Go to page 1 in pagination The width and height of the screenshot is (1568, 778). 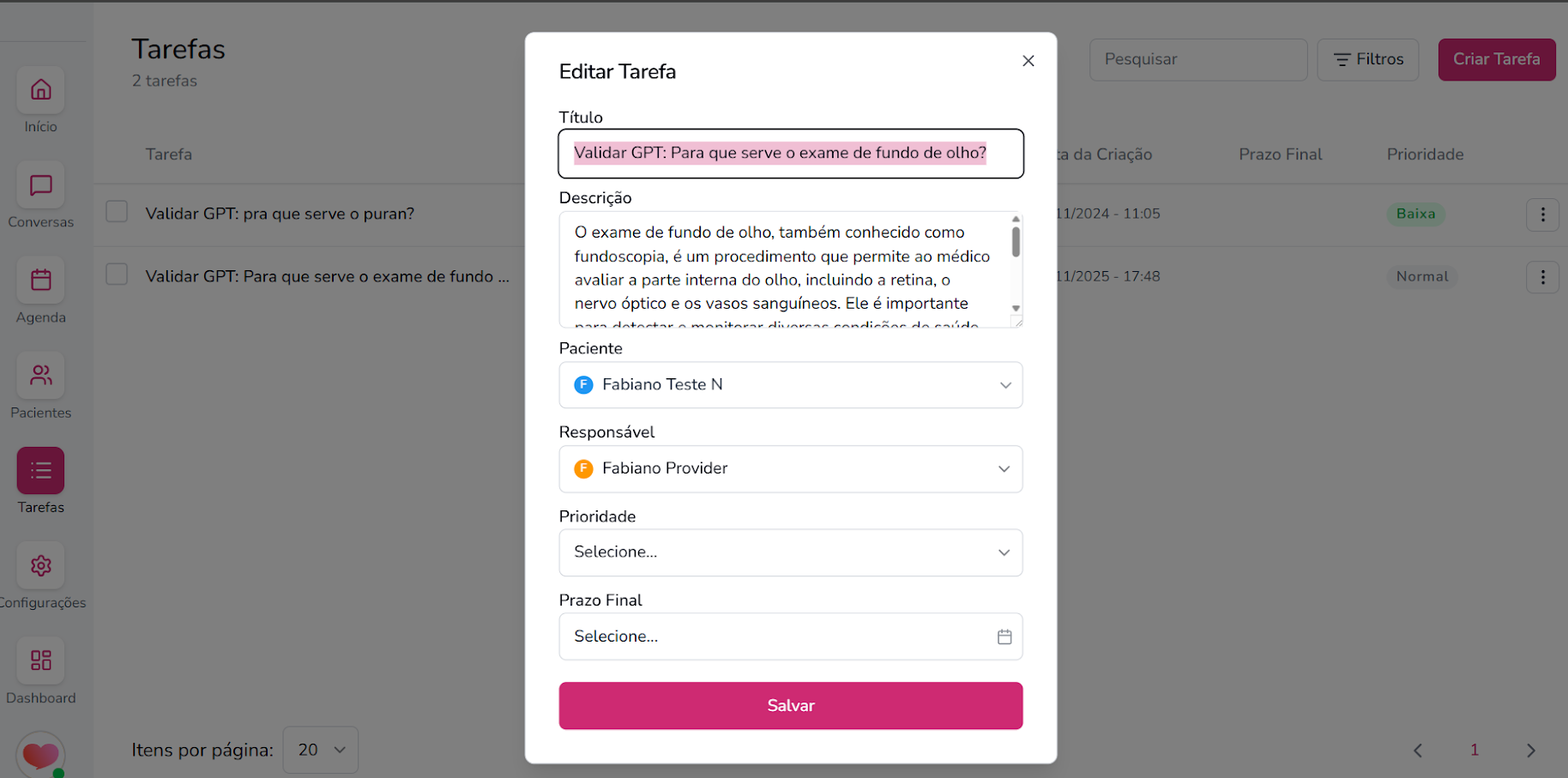click(1474, 750)
